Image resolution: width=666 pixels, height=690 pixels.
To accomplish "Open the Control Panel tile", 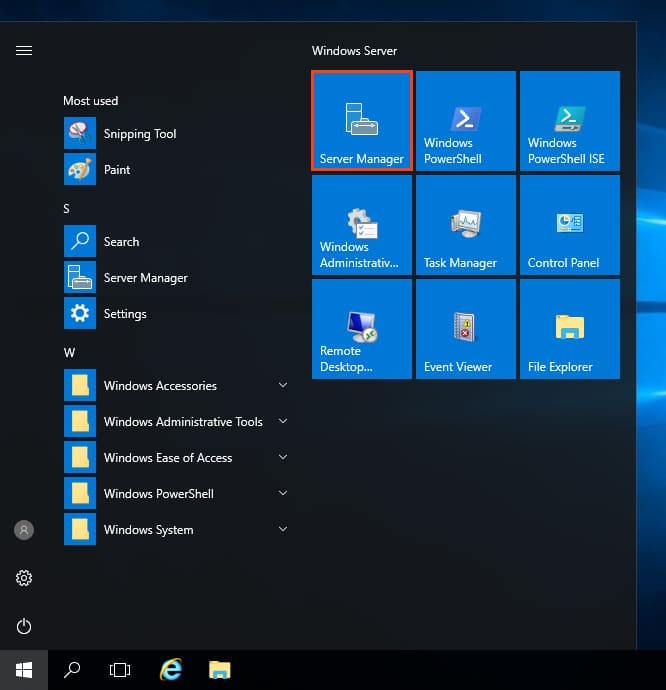I will [x=570, y=225].
